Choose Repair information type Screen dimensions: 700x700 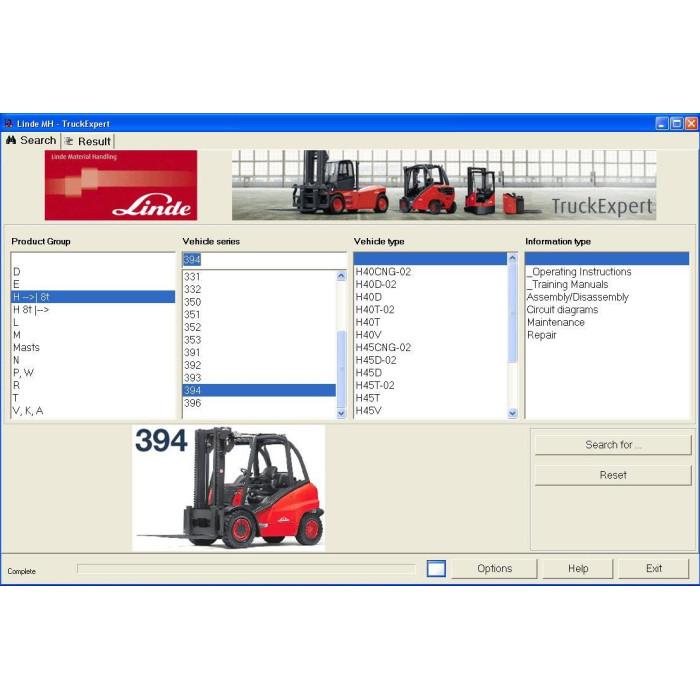[x=607, y=335]
